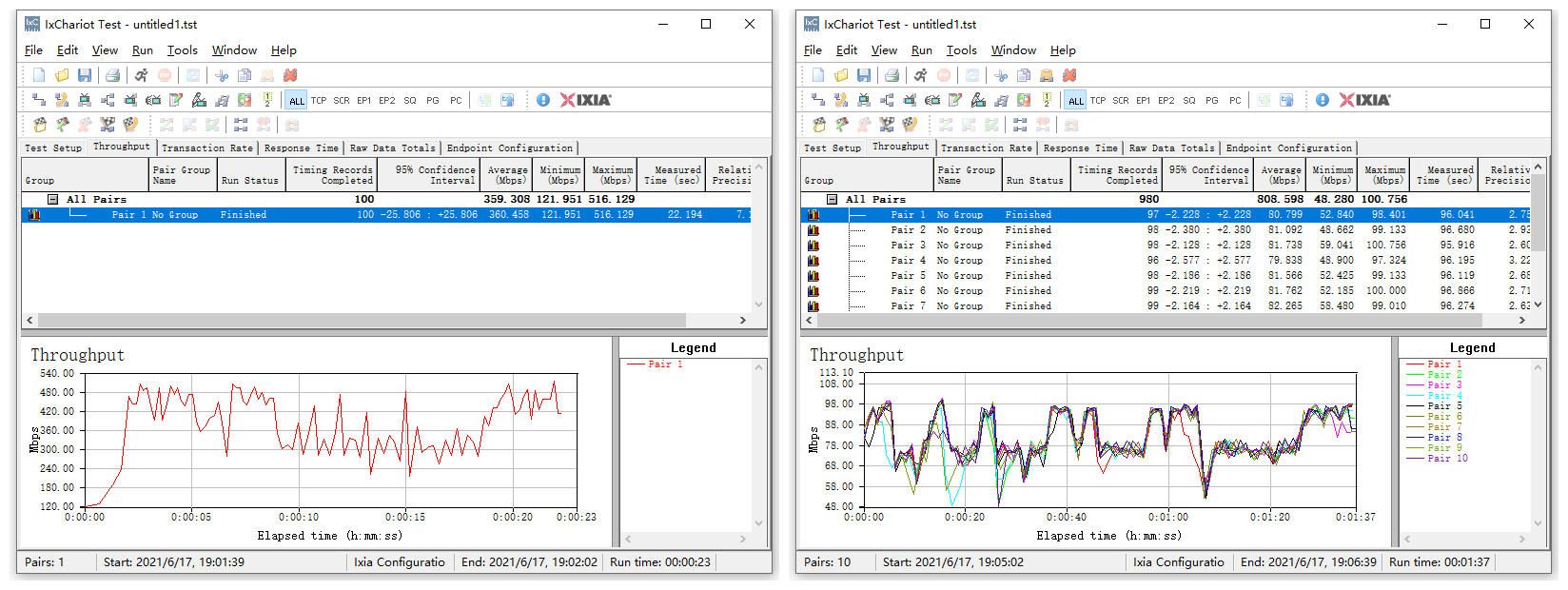The image size is (1568, 590).
Task: Collapse All Pairs group in right window
Action: click(x=833, y=200)
